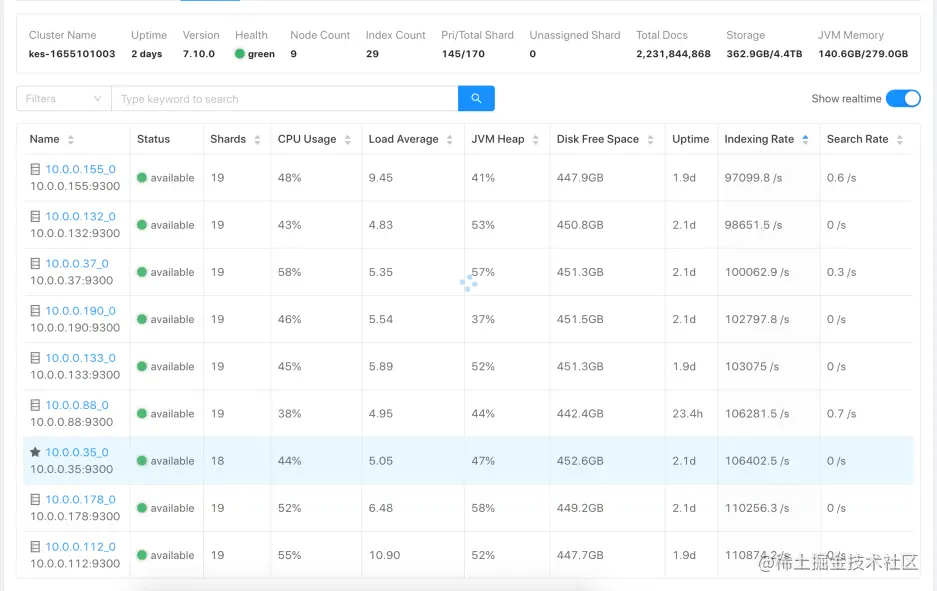Click the green status dot for 10.0.0.112
This screenshot has width=937, height=591.
142,555
